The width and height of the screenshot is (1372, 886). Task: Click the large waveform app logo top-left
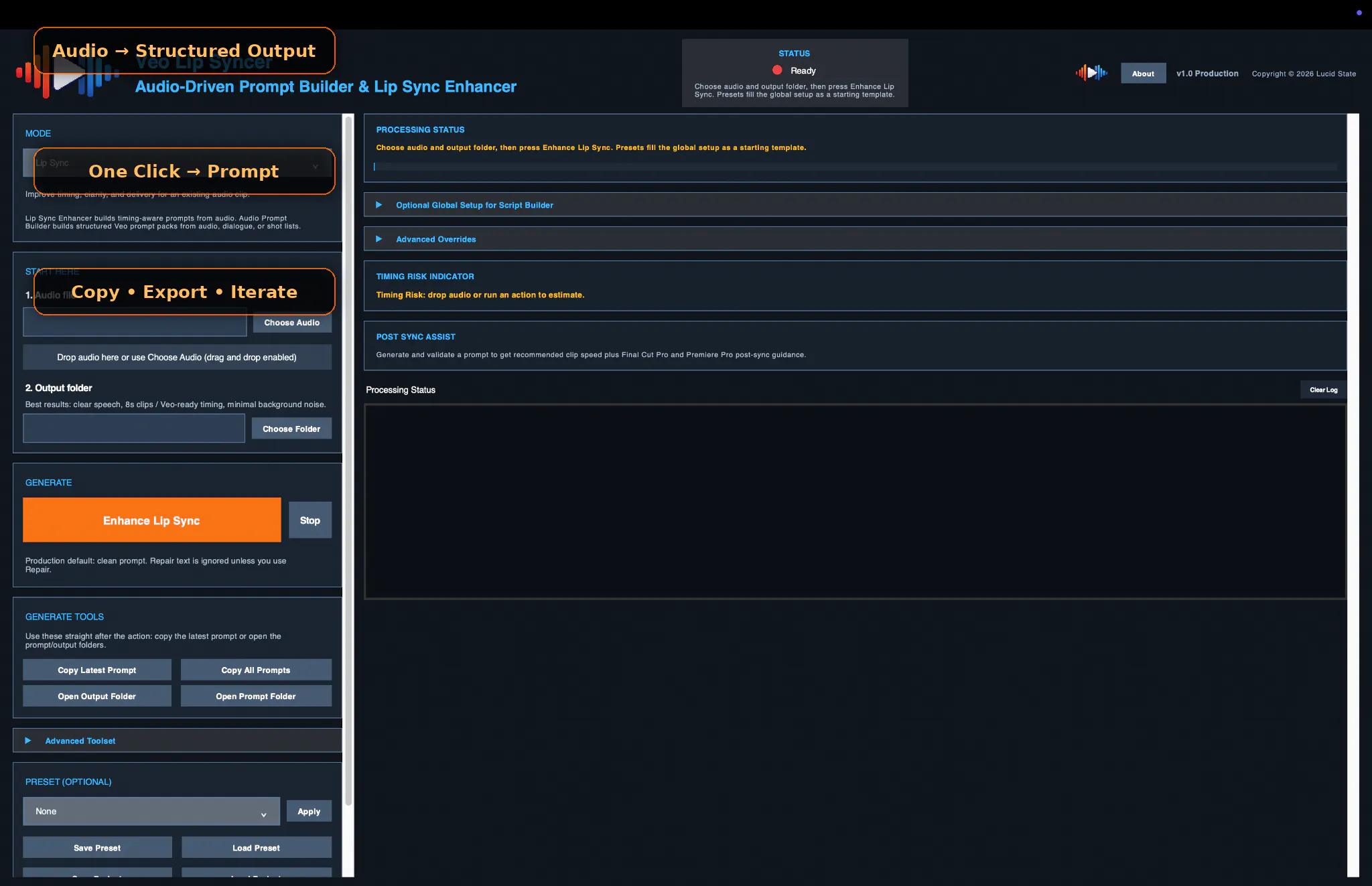point(67,74)
